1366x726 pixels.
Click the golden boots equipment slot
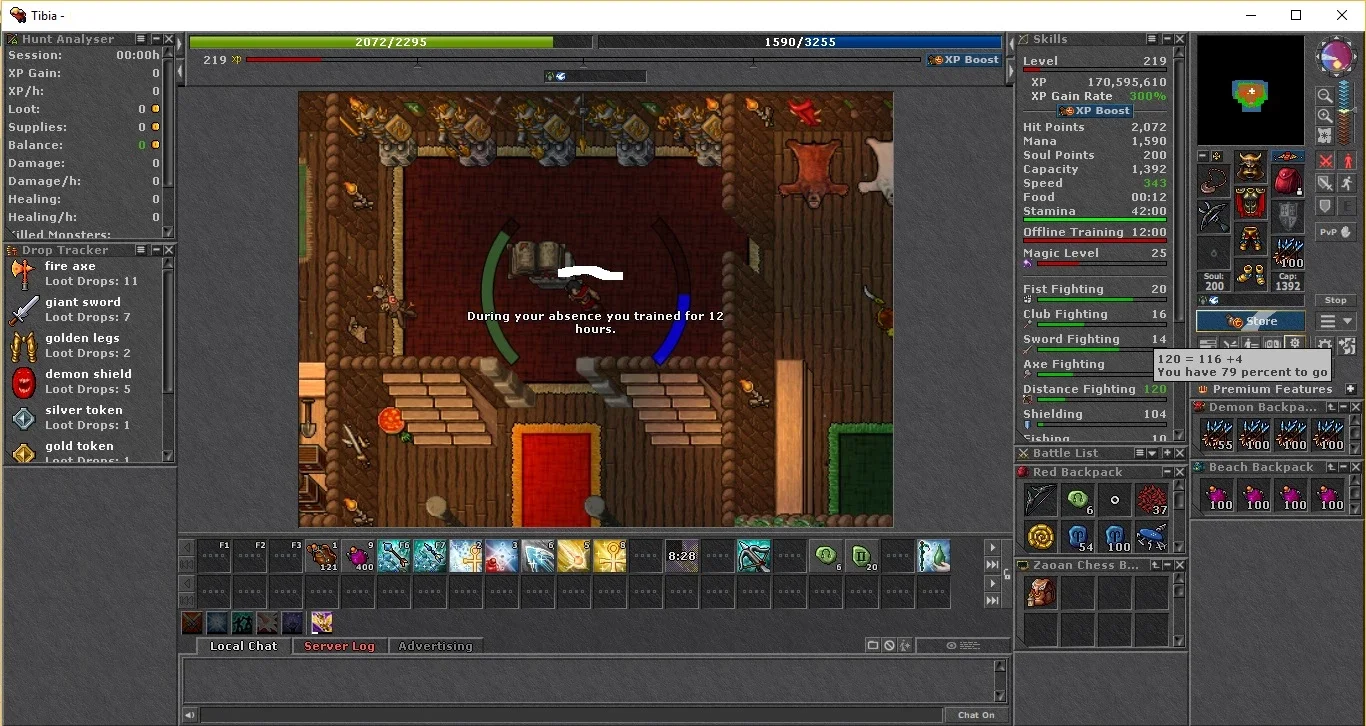pyautogui.click(x=1250, y=277)
